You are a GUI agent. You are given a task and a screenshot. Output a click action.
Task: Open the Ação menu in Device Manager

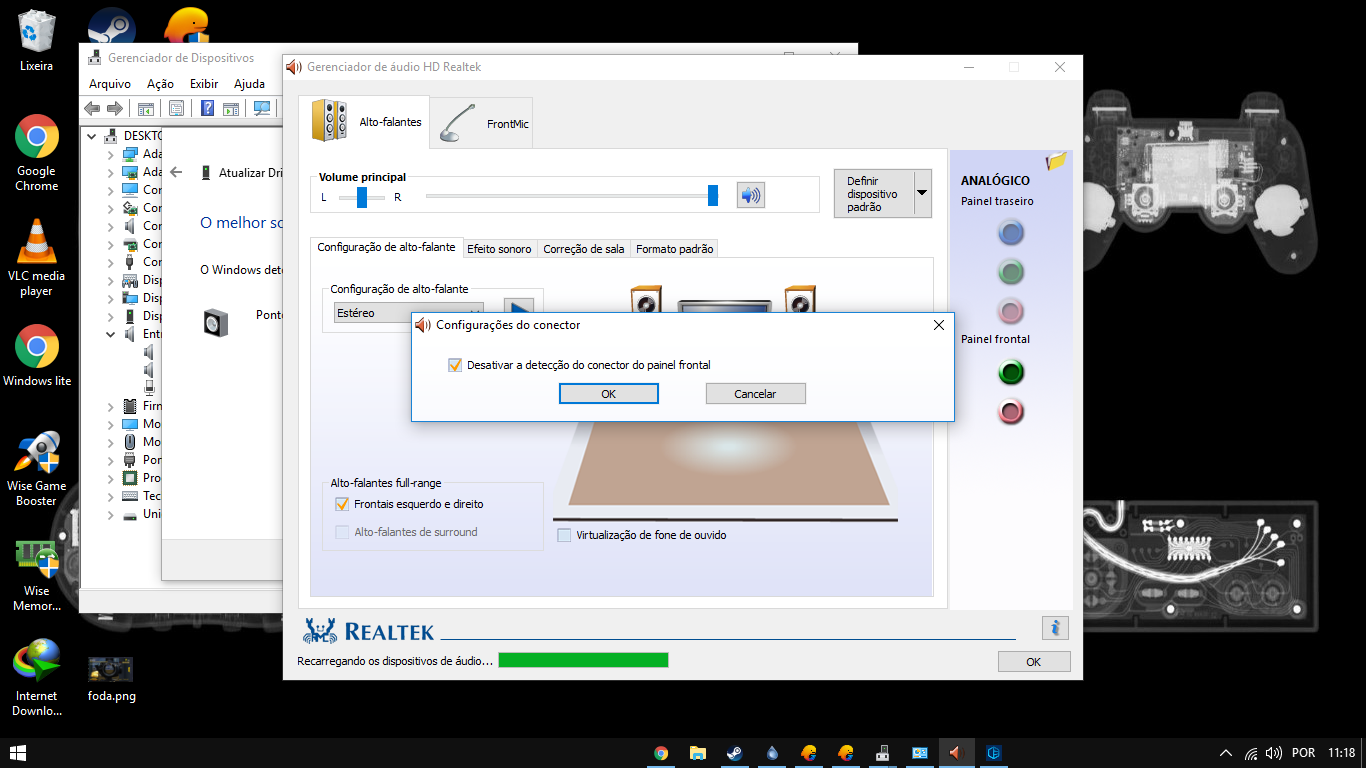tap(160, 84)
